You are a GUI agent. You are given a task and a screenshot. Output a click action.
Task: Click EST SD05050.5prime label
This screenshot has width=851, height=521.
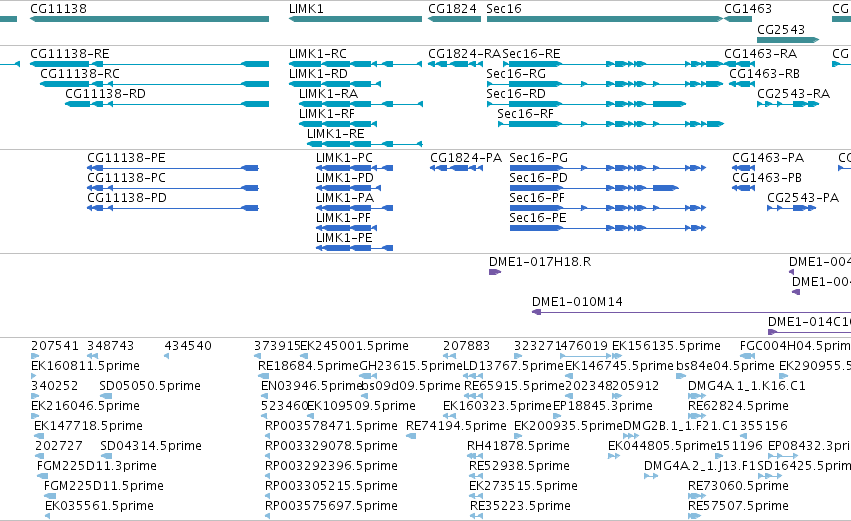[x=150, y=386]
